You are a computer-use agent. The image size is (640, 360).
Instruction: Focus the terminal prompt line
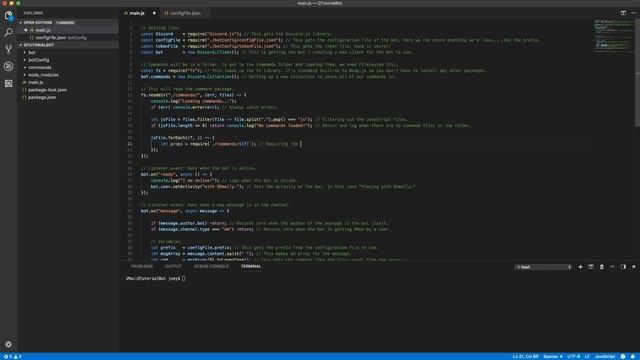click(156, 278)
